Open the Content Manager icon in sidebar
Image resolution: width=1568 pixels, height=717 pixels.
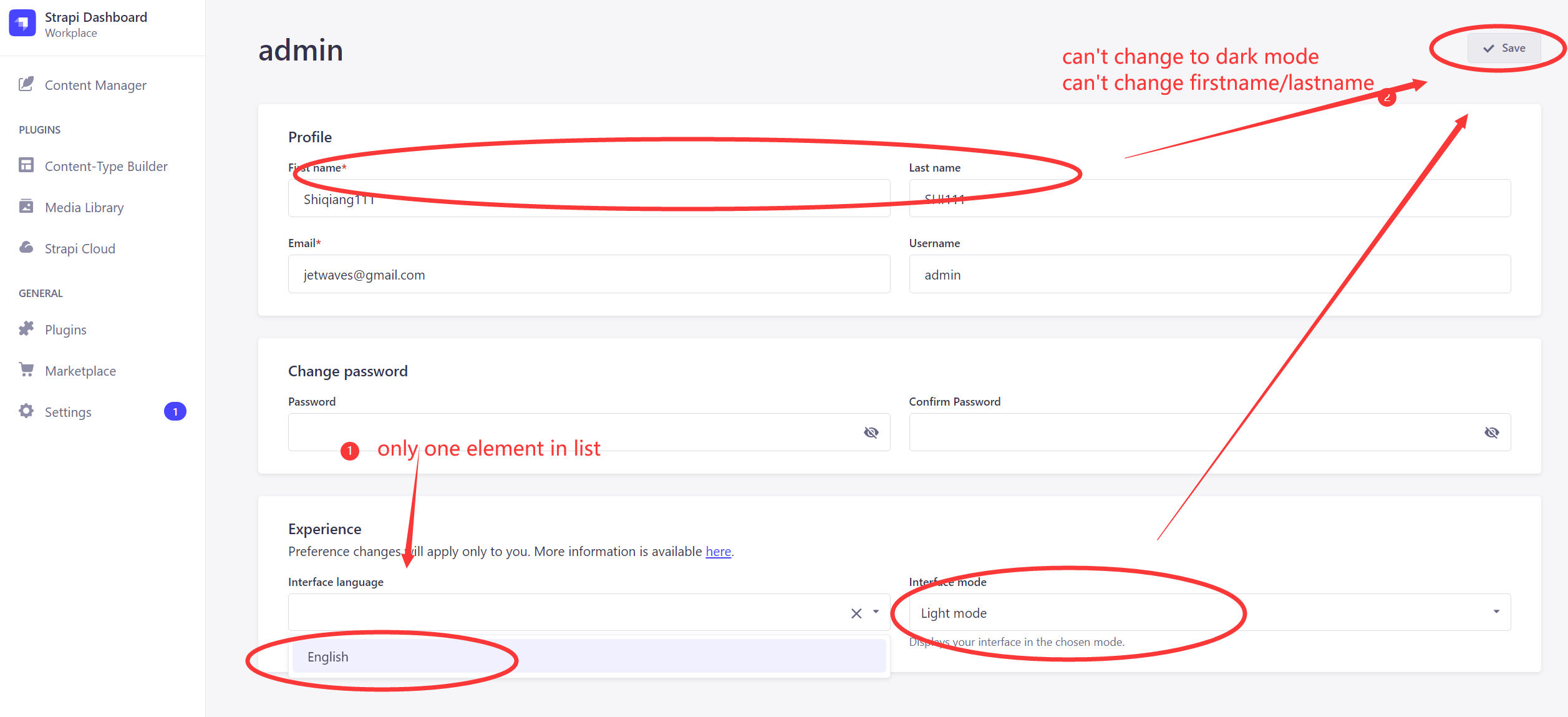[26, 85]
